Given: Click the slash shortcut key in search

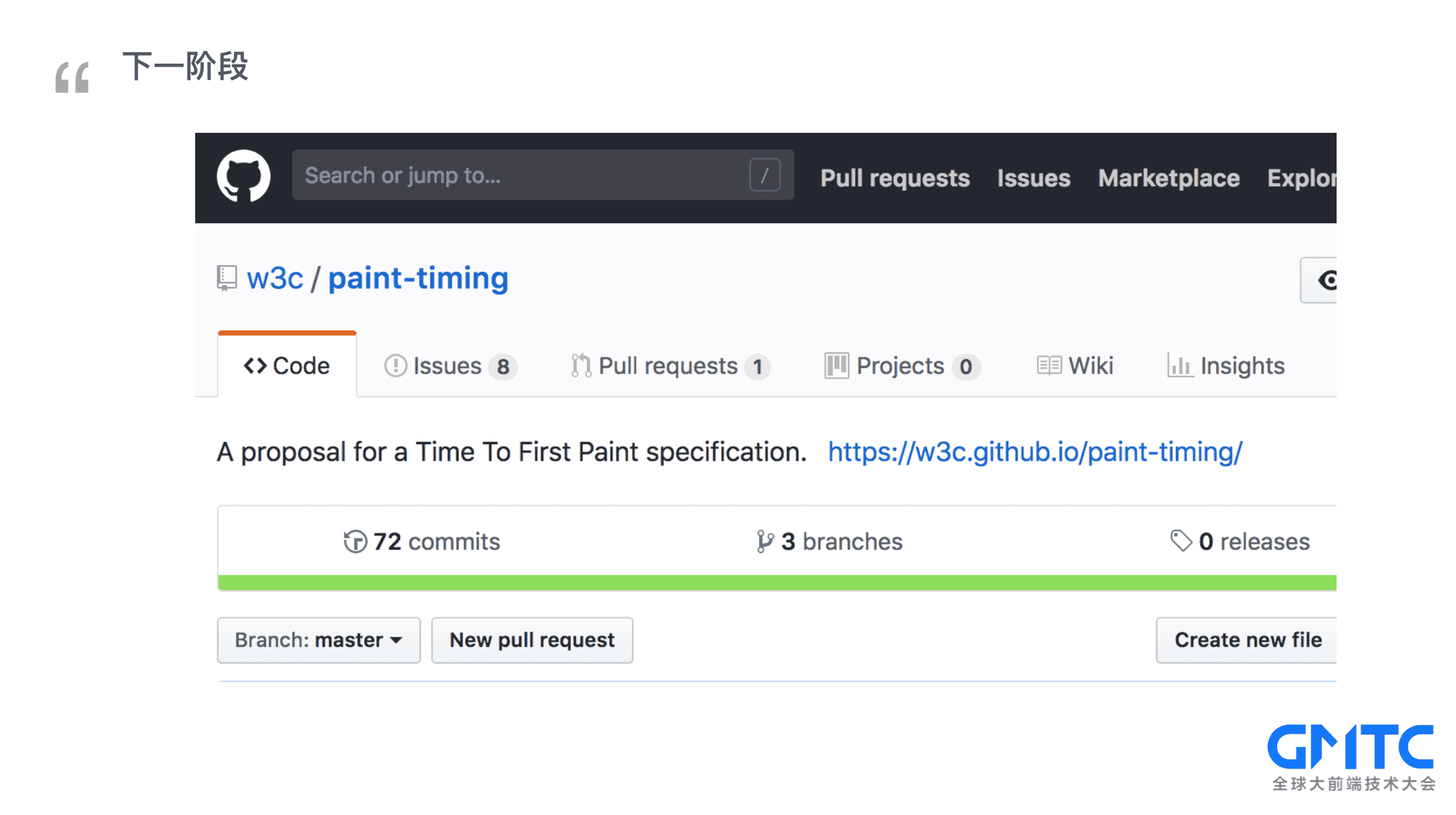Looking at the screenshot, I should [x=764, y=175].
